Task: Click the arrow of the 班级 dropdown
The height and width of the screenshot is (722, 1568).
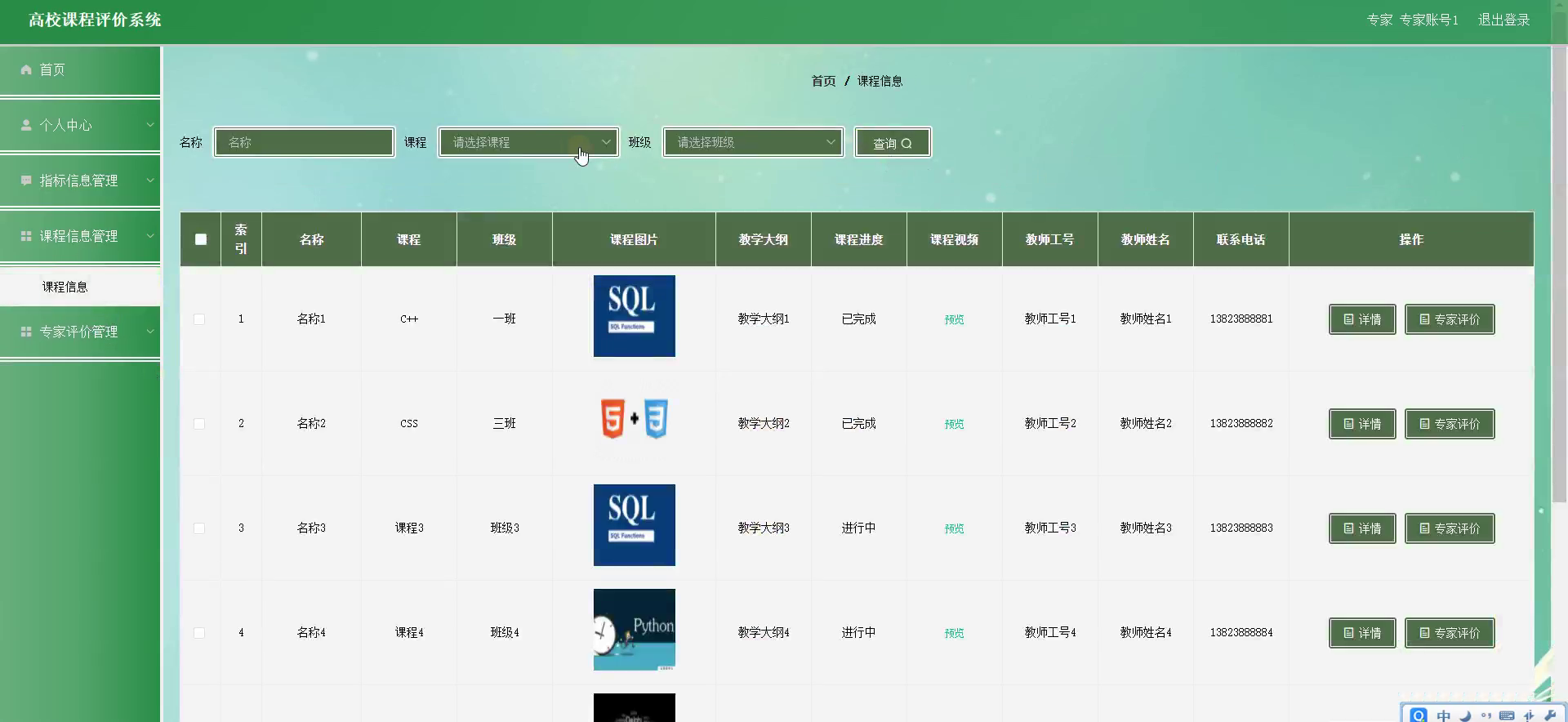Action: [x=831, y=142]
